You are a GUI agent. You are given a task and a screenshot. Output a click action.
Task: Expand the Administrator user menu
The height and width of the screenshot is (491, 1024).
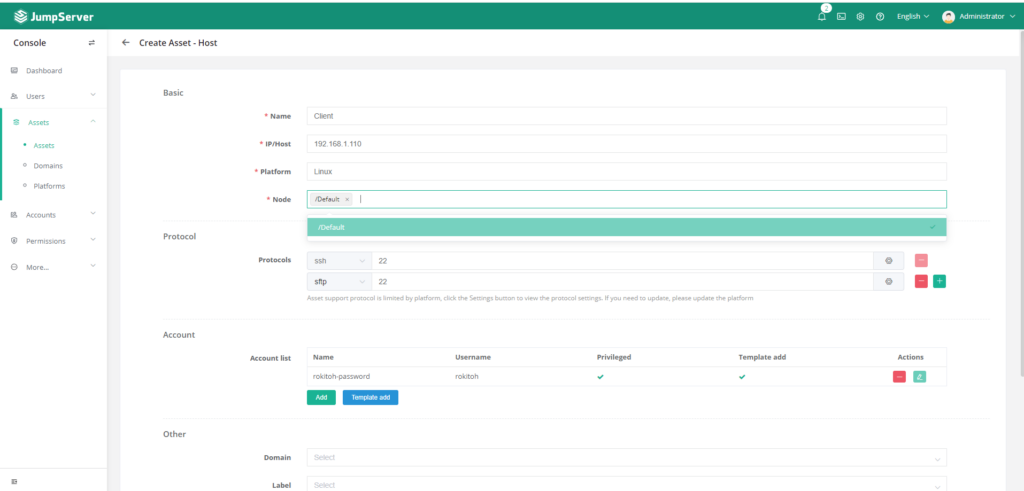(979, 17)
